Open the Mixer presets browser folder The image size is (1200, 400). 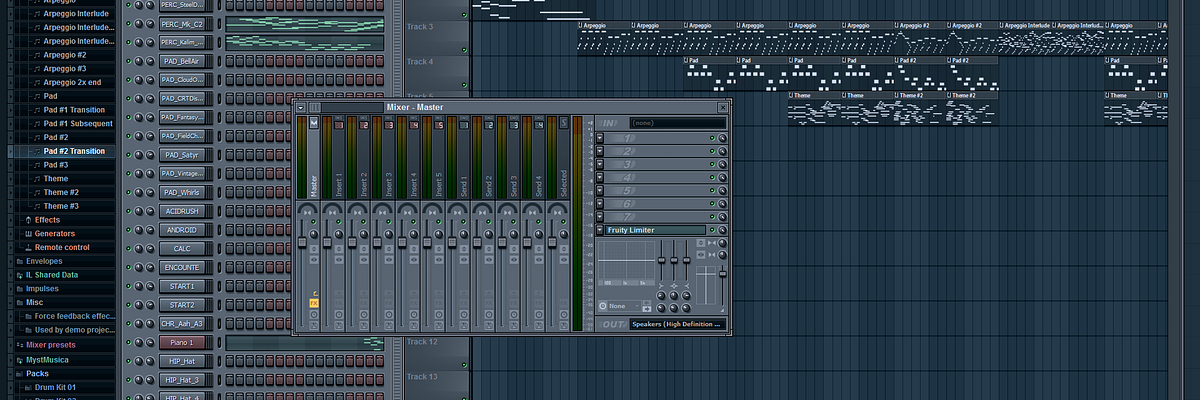50,344
